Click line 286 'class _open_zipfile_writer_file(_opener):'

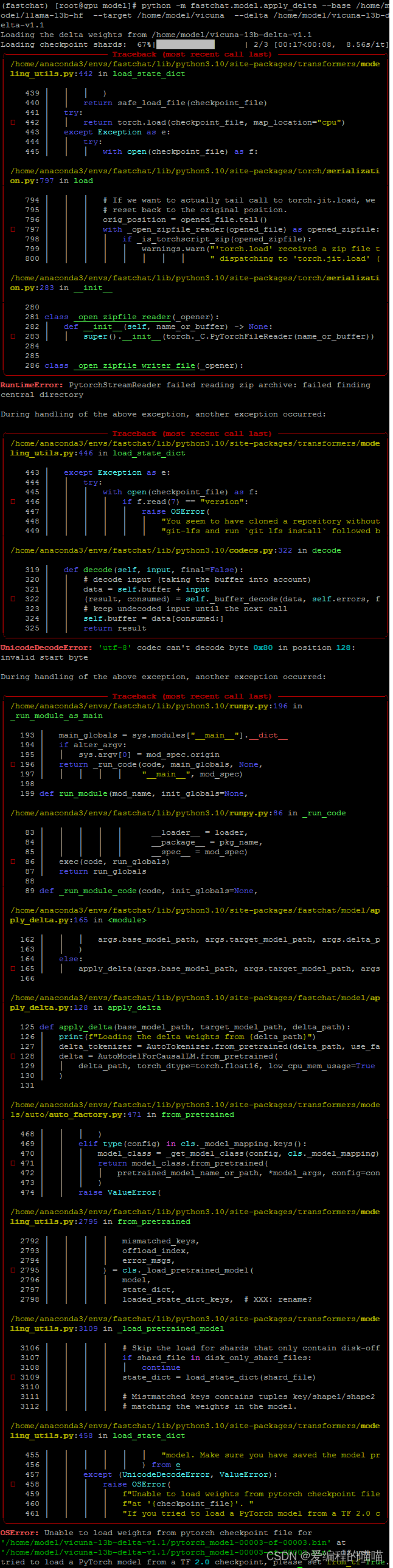(144, 366)
